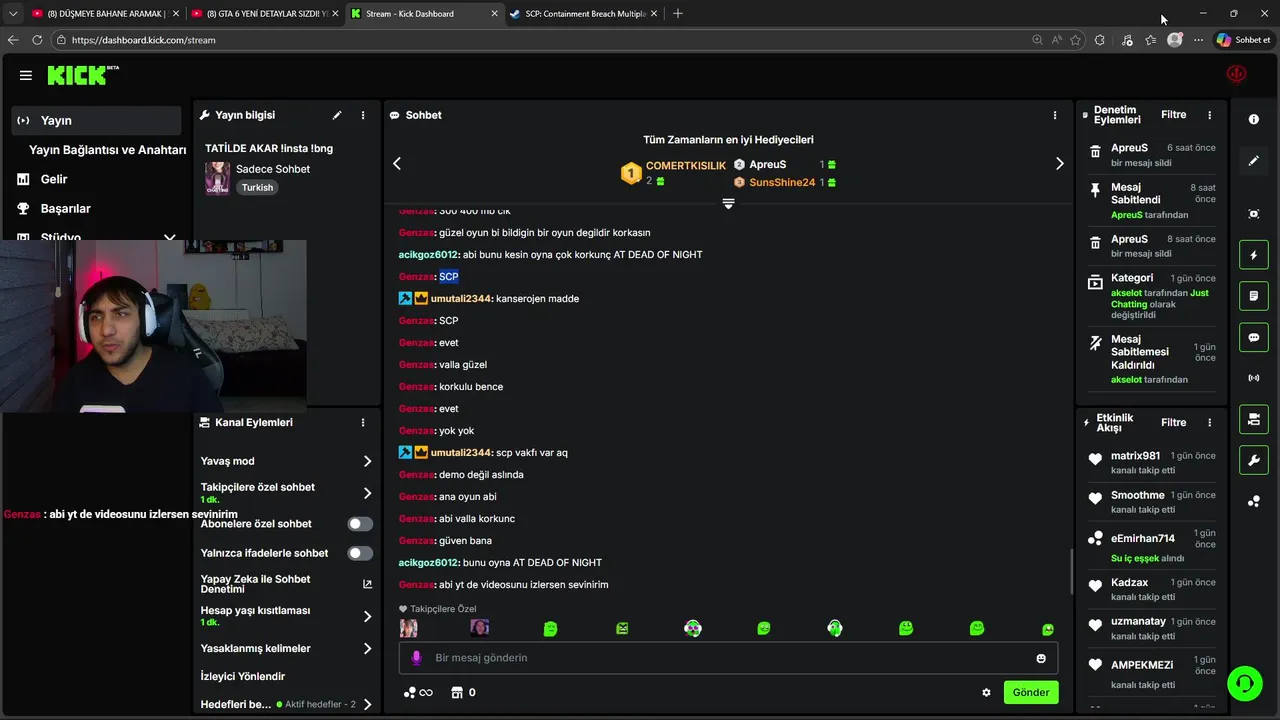
Task: Open İzleyici Yönlendir option
Action: point(243,676)
